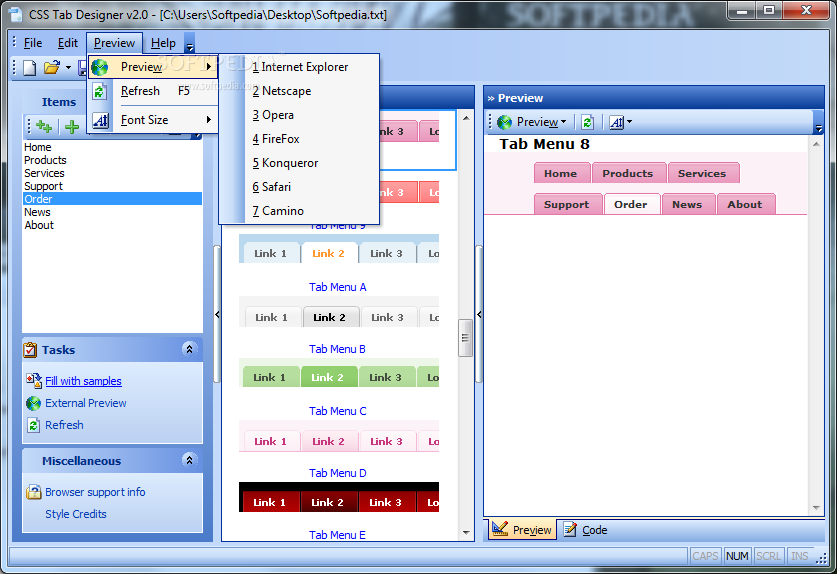837x574 pixels.
Task: Switch to the Code tab
Action: pyautogui.click(x=586, y=530)
